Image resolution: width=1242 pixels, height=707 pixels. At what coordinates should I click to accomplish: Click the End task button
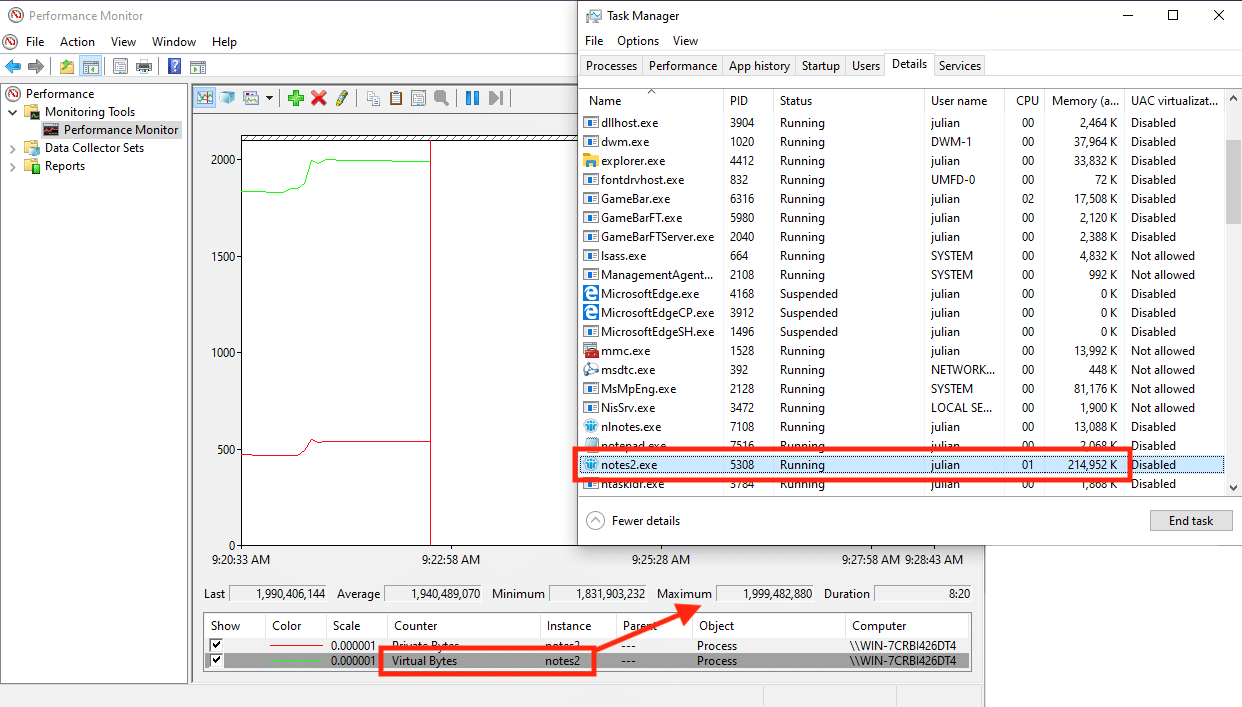tap(1190, 521)
